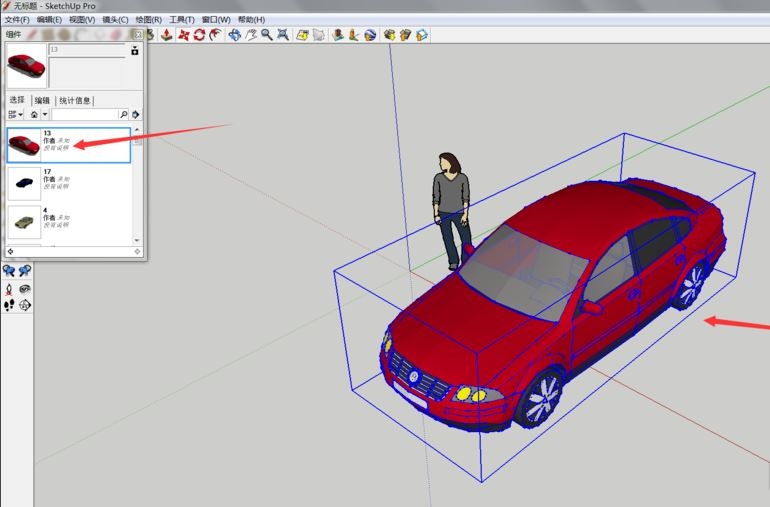Switch to the 统计信息 tab
770x507 pixels.
click(x=75, y=100)
